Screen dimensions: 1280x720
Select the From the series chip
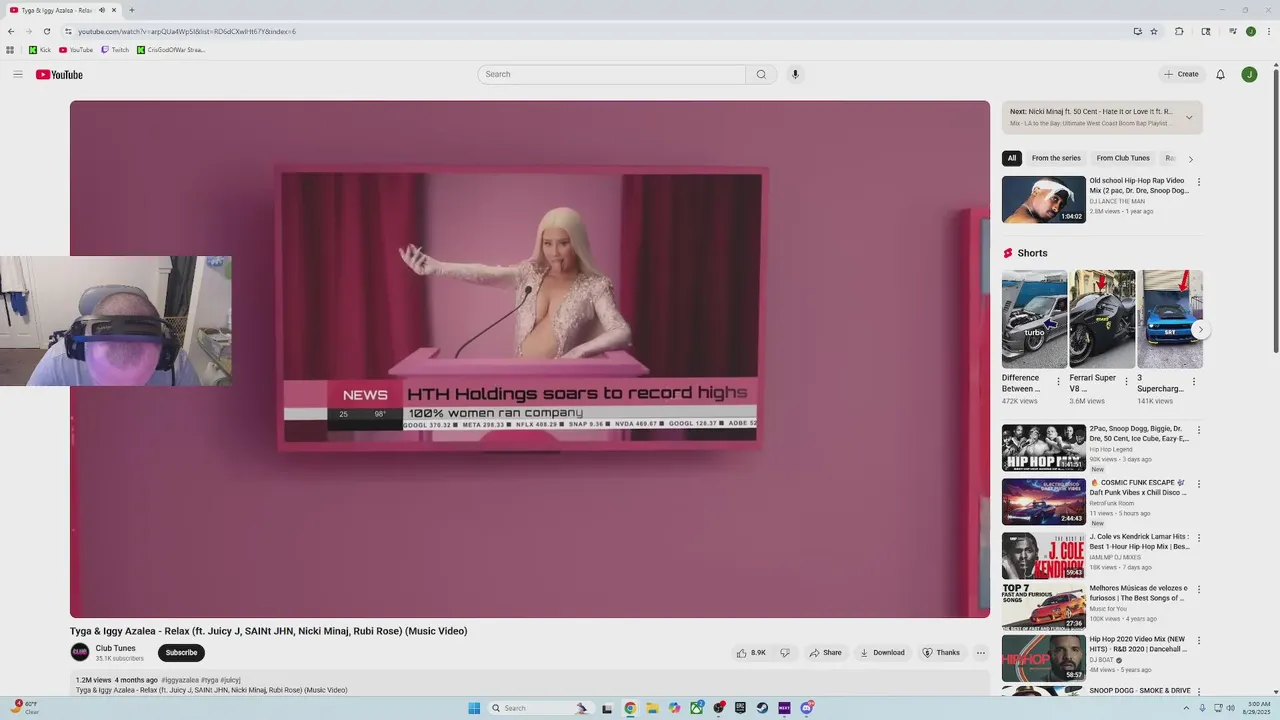click(x=1056, y=158)
